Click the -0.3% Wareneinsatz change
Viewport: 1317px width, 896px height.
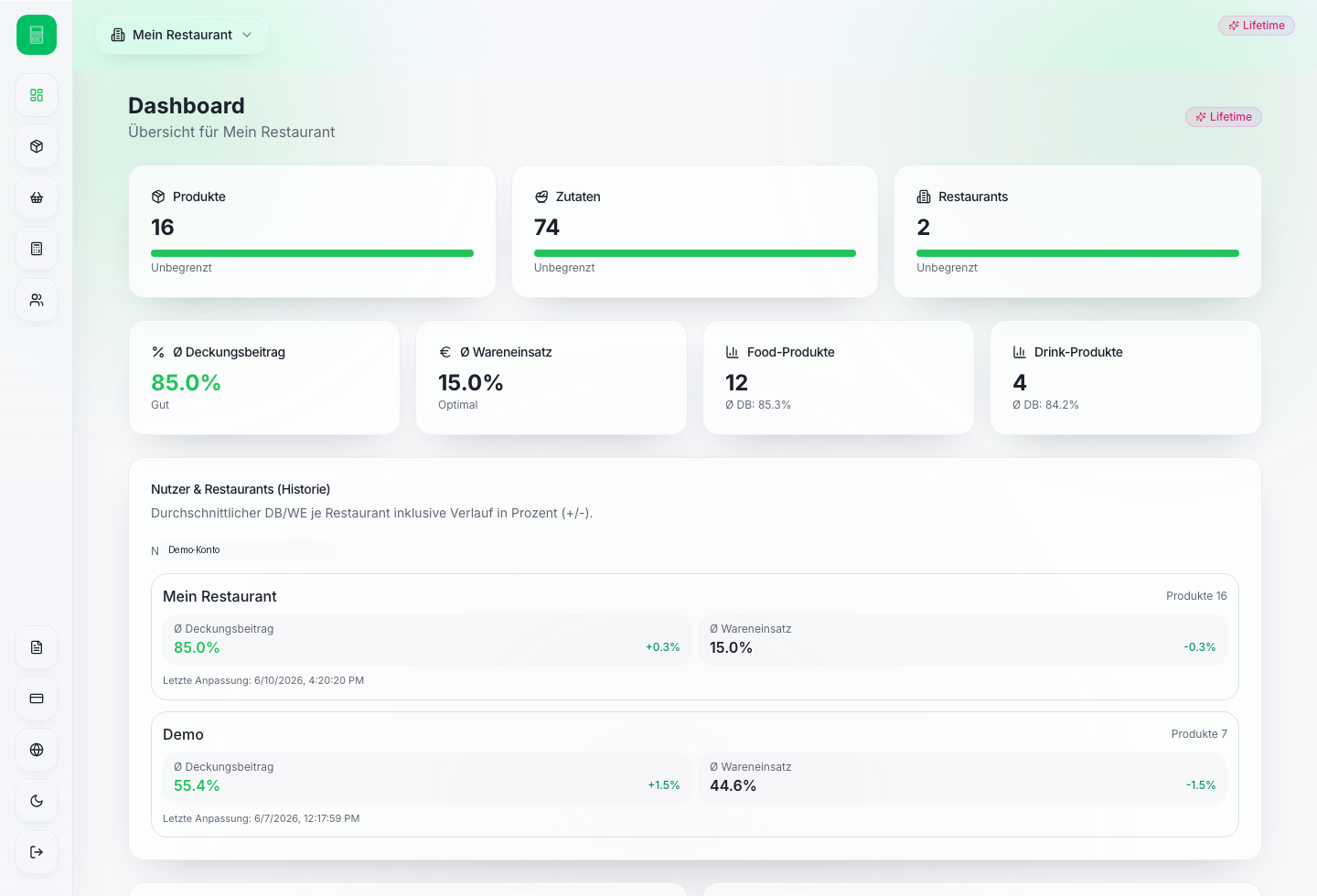(1200, 647)
